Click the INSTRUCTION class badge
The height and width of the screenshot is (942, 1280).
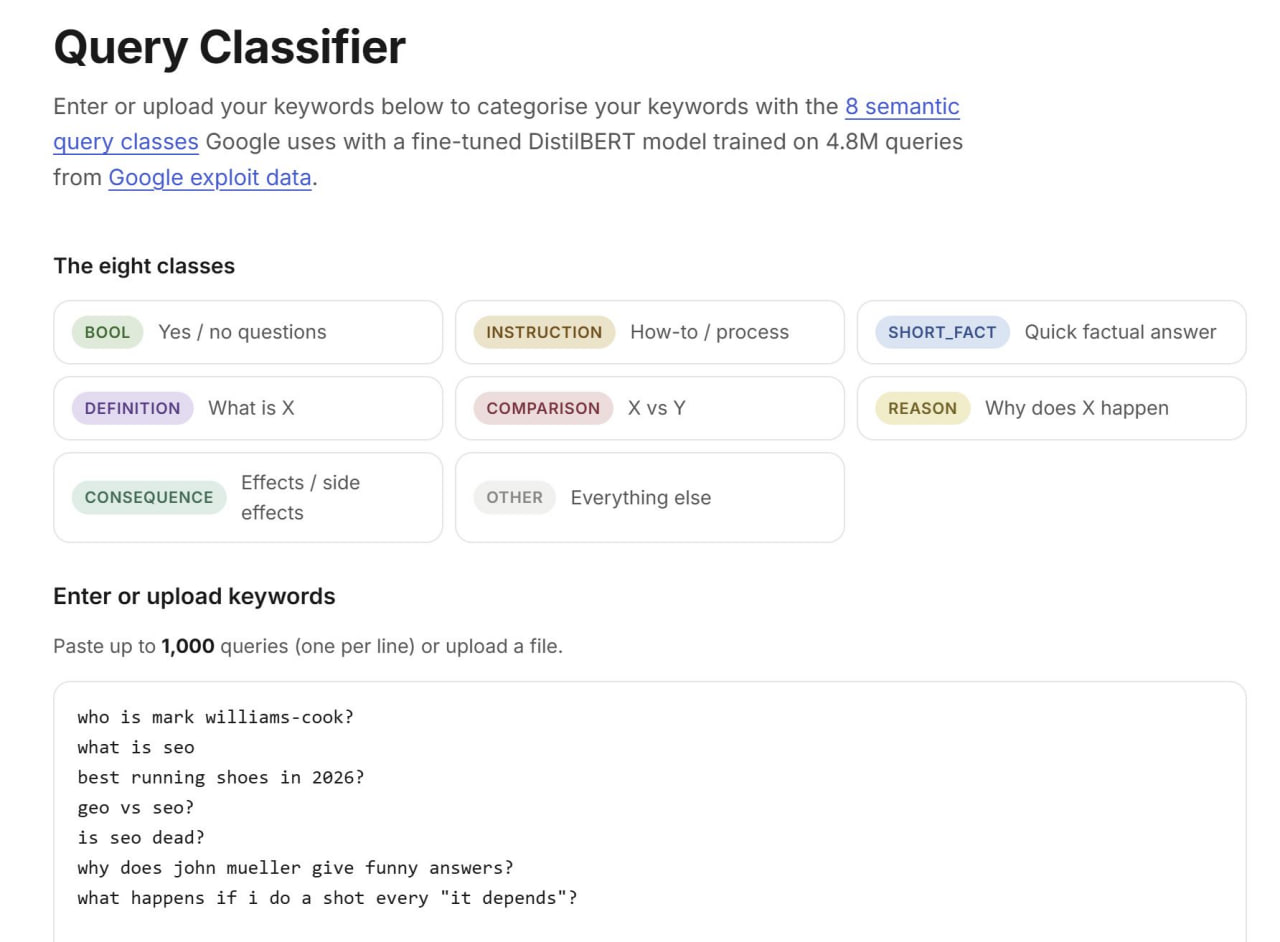point(544,332)
